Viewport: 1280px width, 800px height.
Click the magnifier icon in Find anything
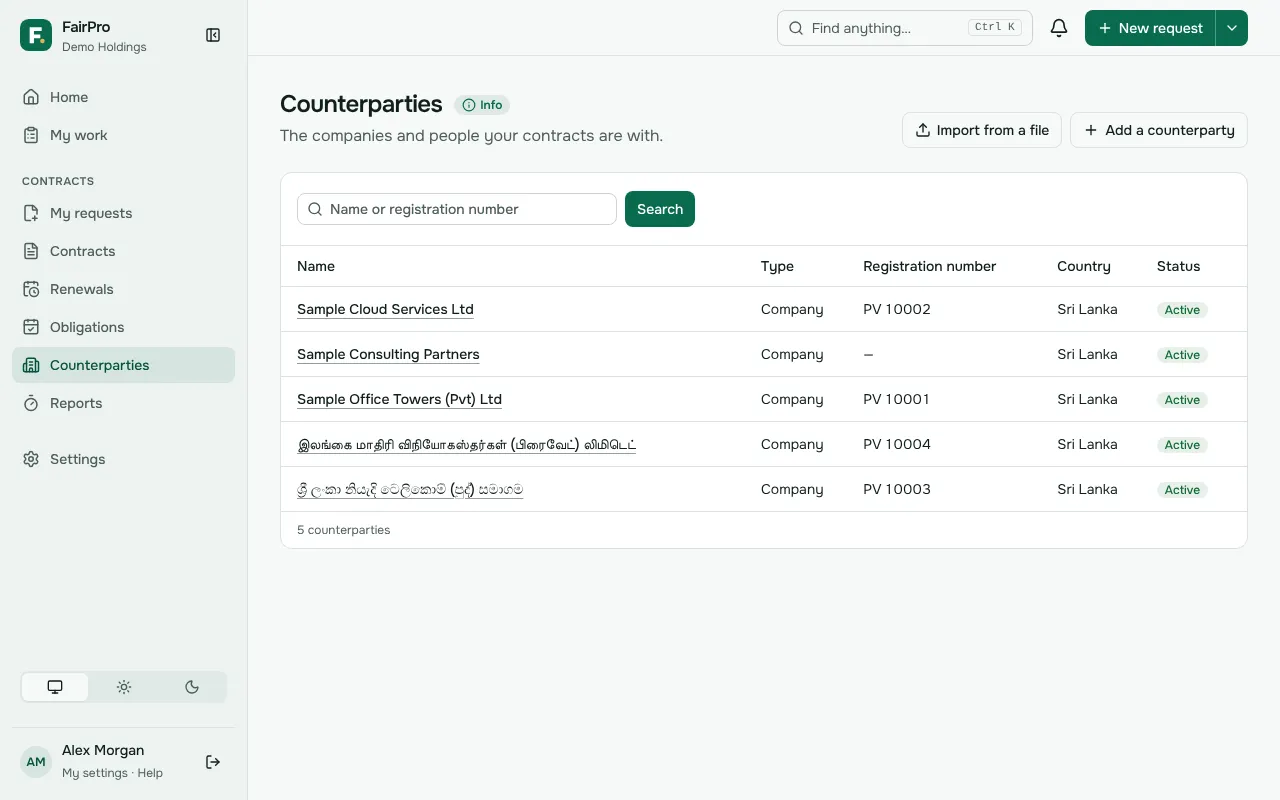pos(796,28)
